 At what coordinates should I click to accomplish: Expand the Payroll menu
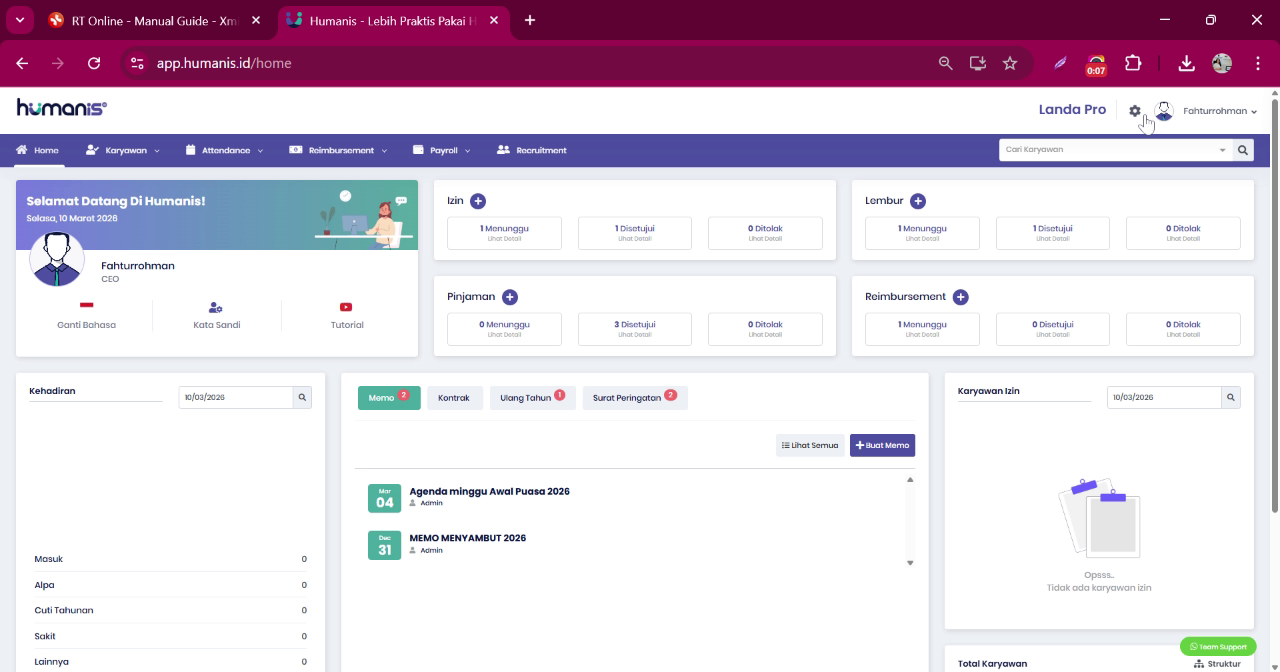coord(442,150)
